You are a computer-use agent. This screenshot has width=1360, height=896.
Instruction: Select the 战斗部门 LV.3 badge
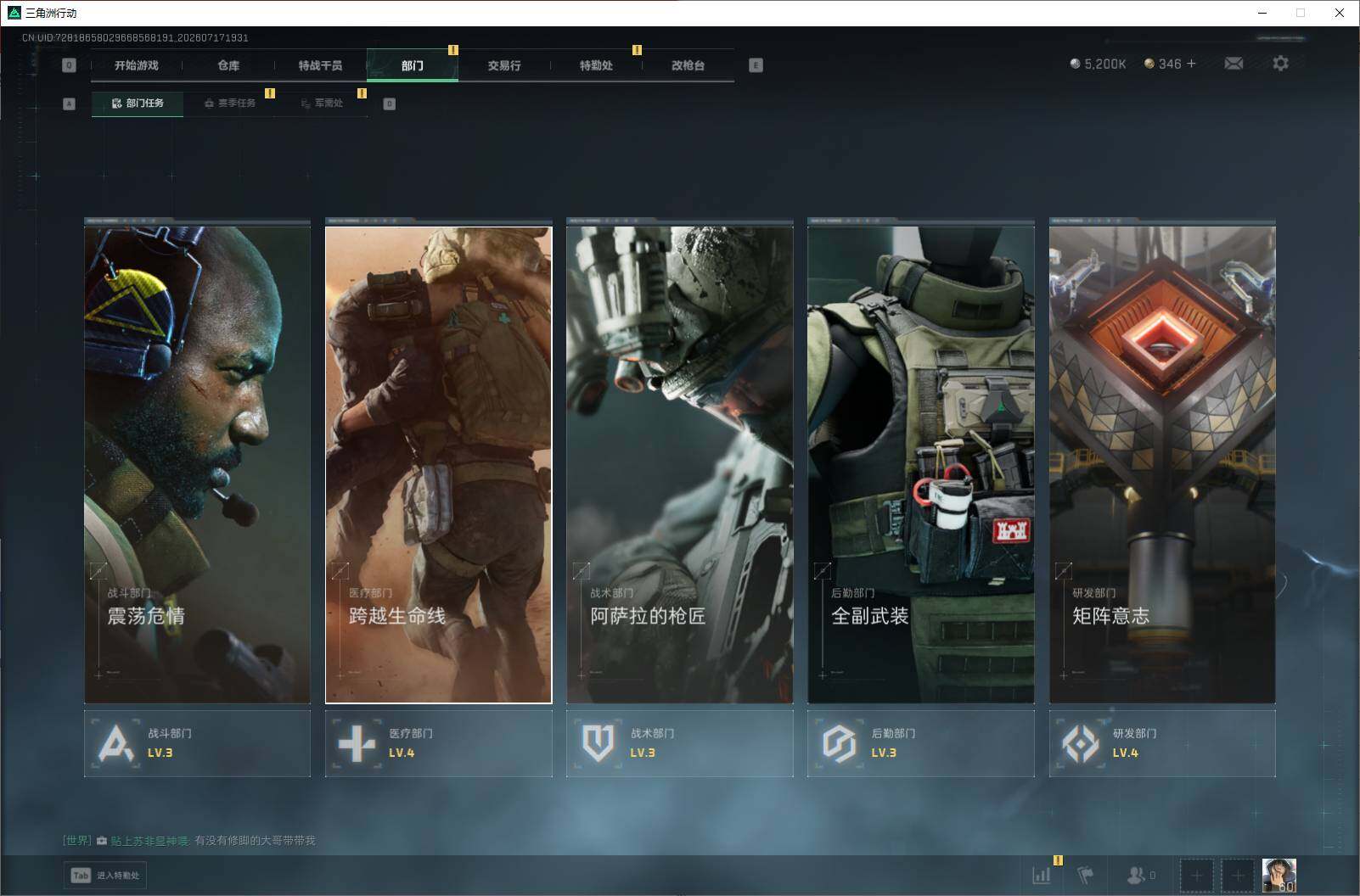pyautogui.click(x=197, y=743)
